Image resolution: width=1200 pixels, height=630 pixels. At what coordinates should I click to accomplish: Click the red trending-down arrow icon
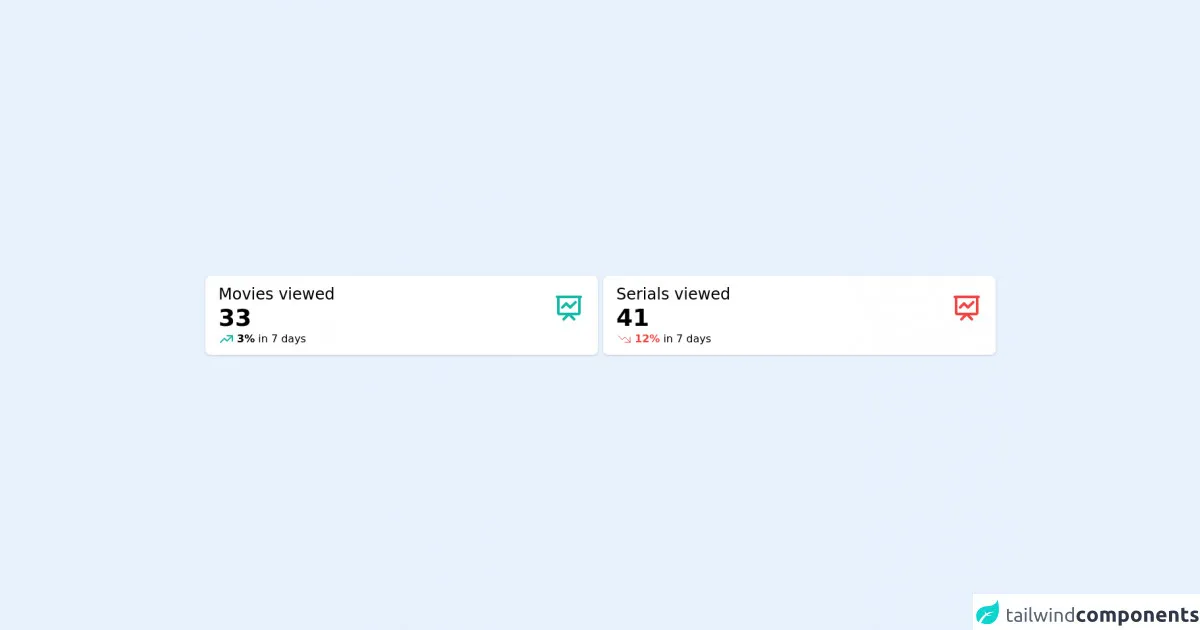tap(624, 339)
